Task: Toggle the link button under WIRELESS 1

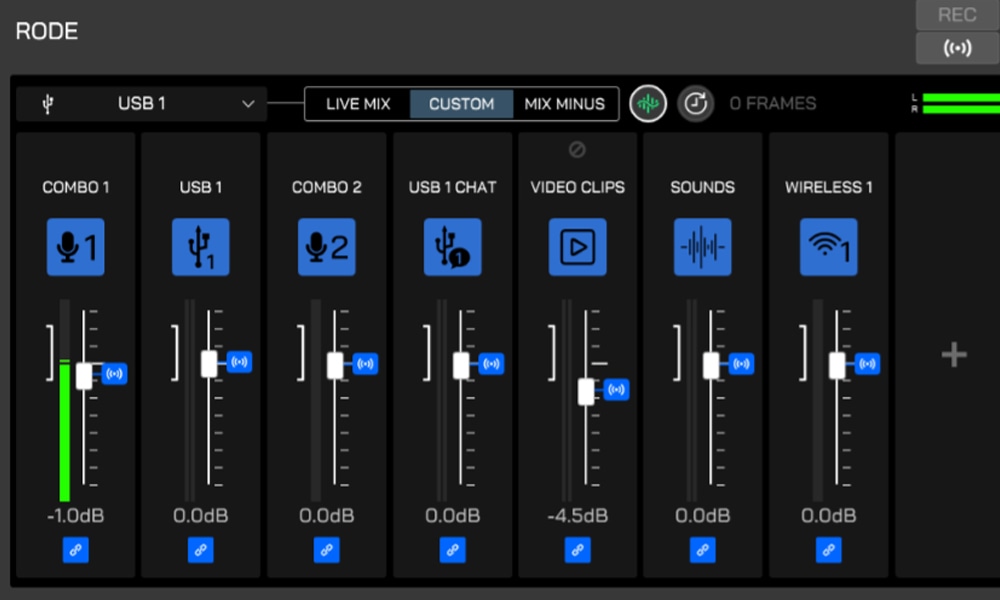Action: pyautogui.click(x=829, y=549)
